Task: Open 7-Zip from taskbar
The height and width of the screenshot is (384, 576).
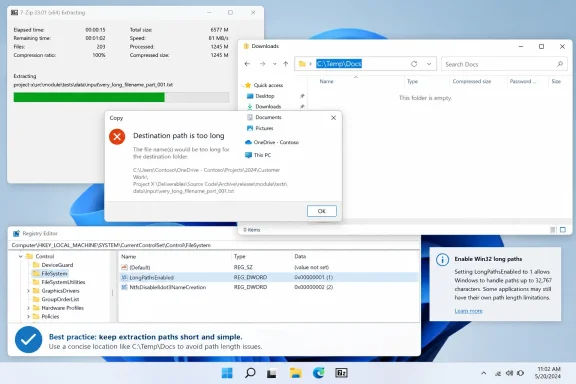Action: tap(341, 373)
